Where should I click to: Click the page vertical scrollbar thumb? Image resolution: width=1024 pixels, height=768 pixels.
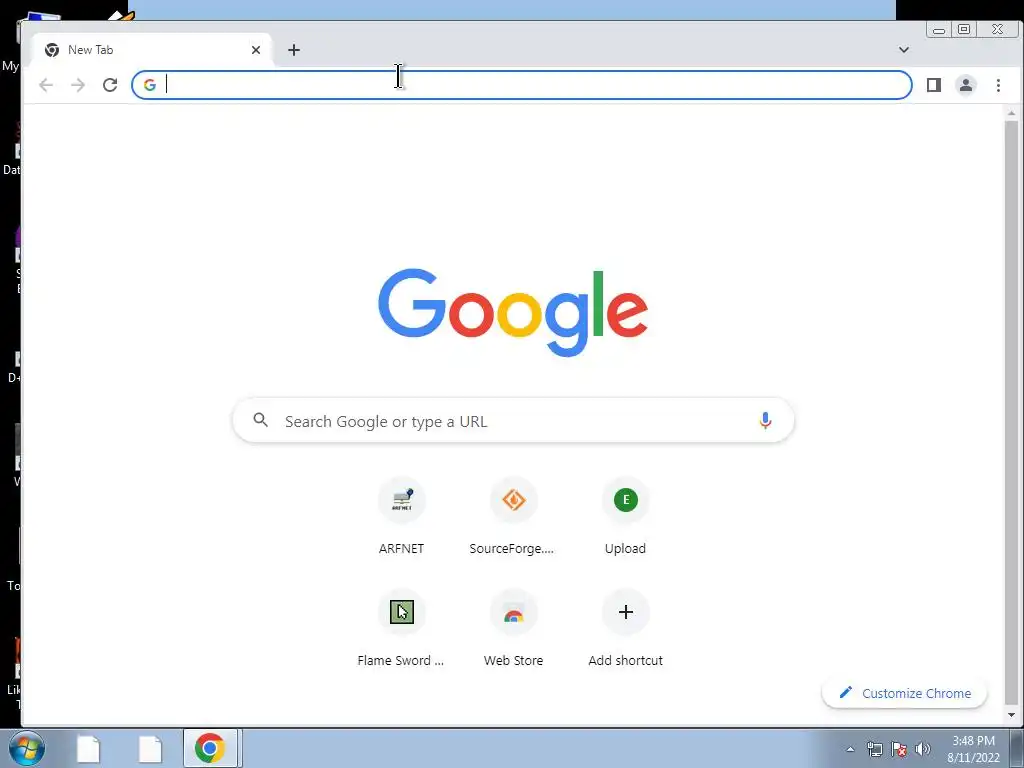point(1011,411)
